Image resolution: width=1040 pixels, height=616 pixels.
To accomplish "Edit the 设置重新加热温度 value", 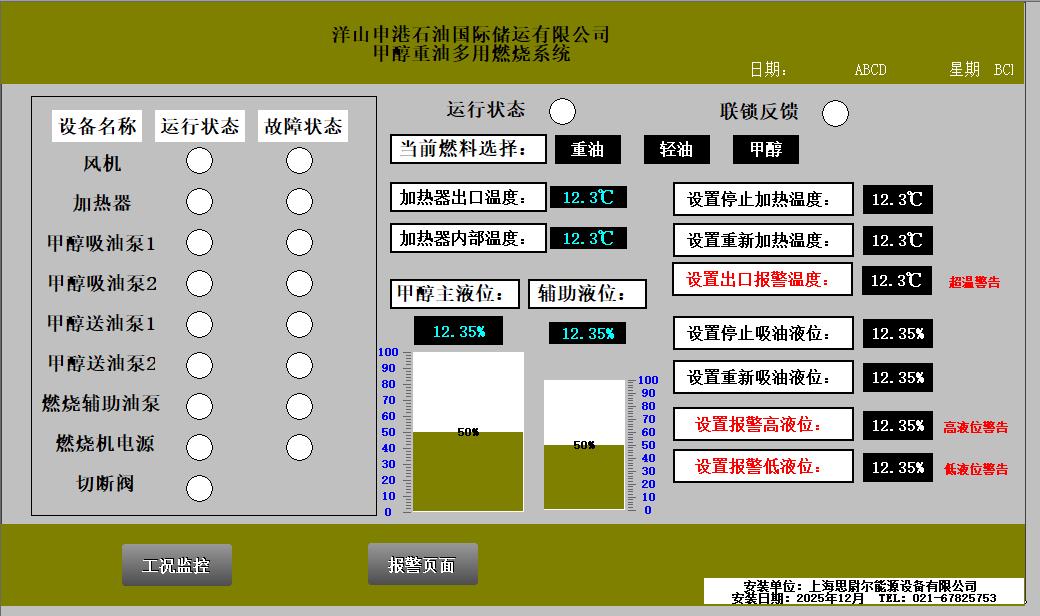I will 897,241.
